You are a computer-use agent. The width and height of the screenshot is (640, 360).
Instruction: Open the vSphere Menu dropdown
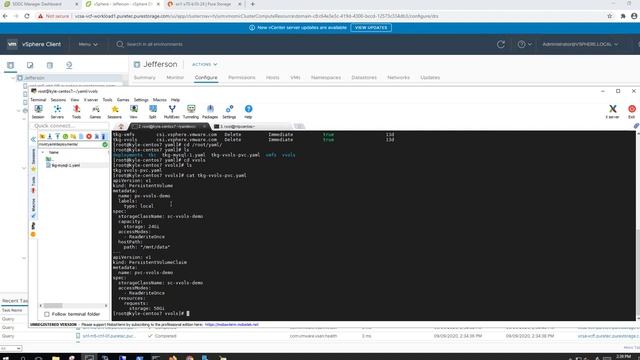coord(88,44)
